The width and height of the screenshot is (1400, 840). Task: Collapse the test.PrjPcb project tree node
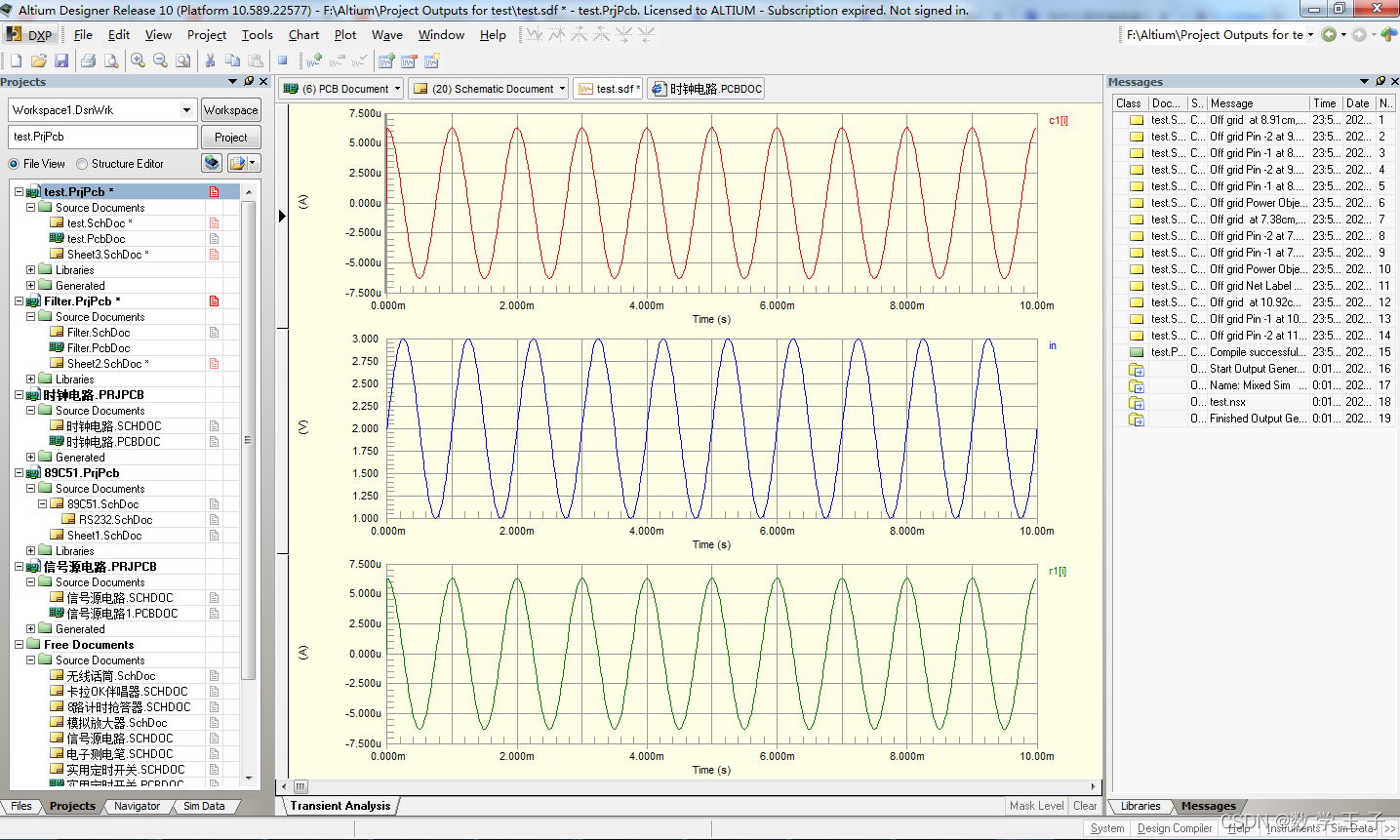click(x=19, y=192)
